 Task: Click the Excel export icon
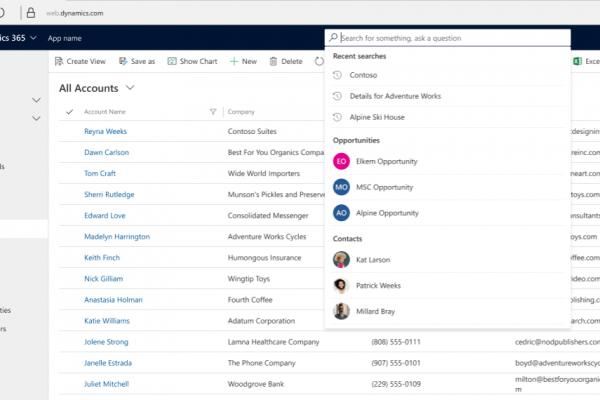578,61
